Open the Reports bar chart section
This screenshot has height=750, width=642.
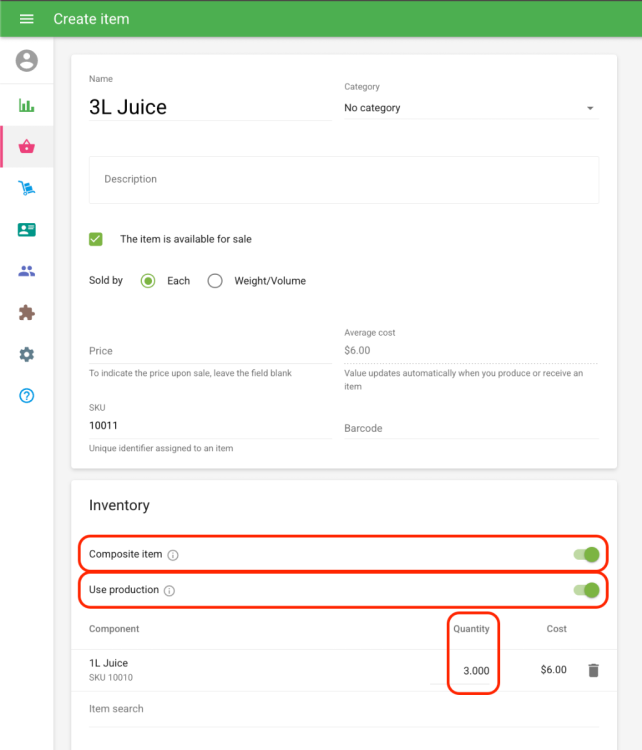26,105
